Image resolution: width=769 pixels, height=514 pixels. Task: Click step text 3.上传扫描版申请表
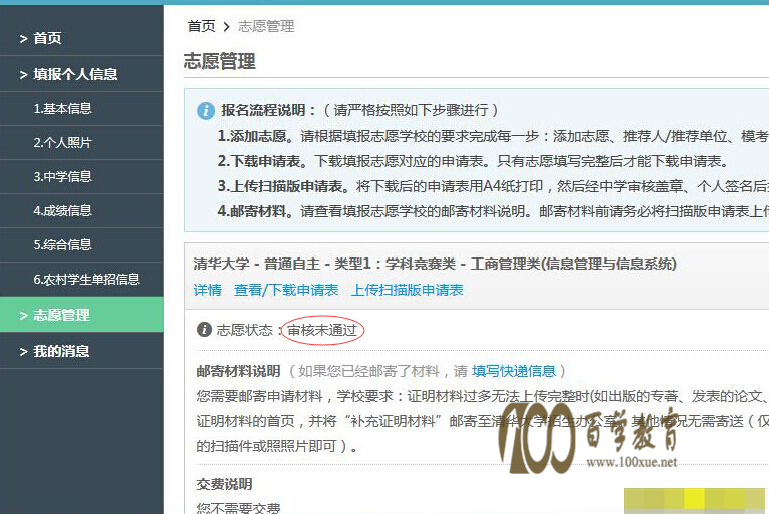283,186
